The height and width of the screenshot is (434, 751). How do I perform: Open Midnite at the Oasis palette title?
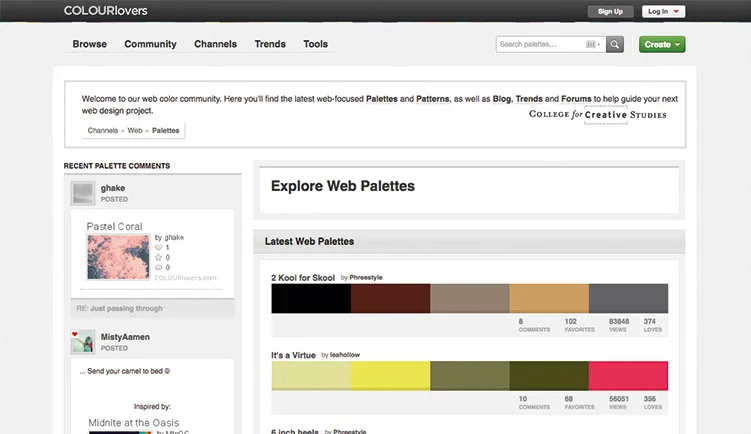point(134,423)
